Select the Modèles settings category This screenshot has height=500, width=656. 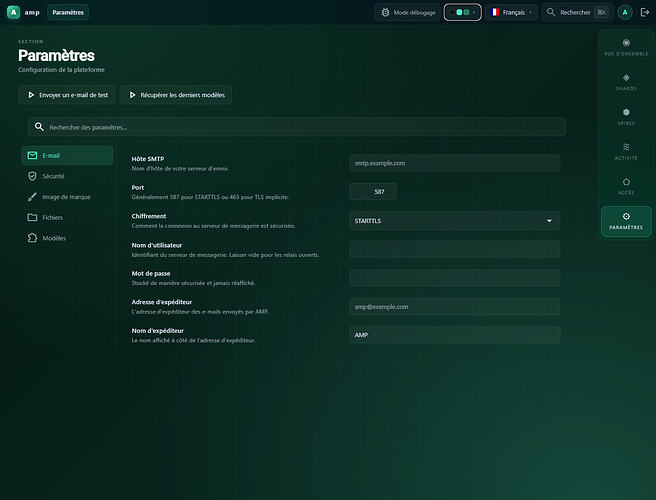point(67,238)
